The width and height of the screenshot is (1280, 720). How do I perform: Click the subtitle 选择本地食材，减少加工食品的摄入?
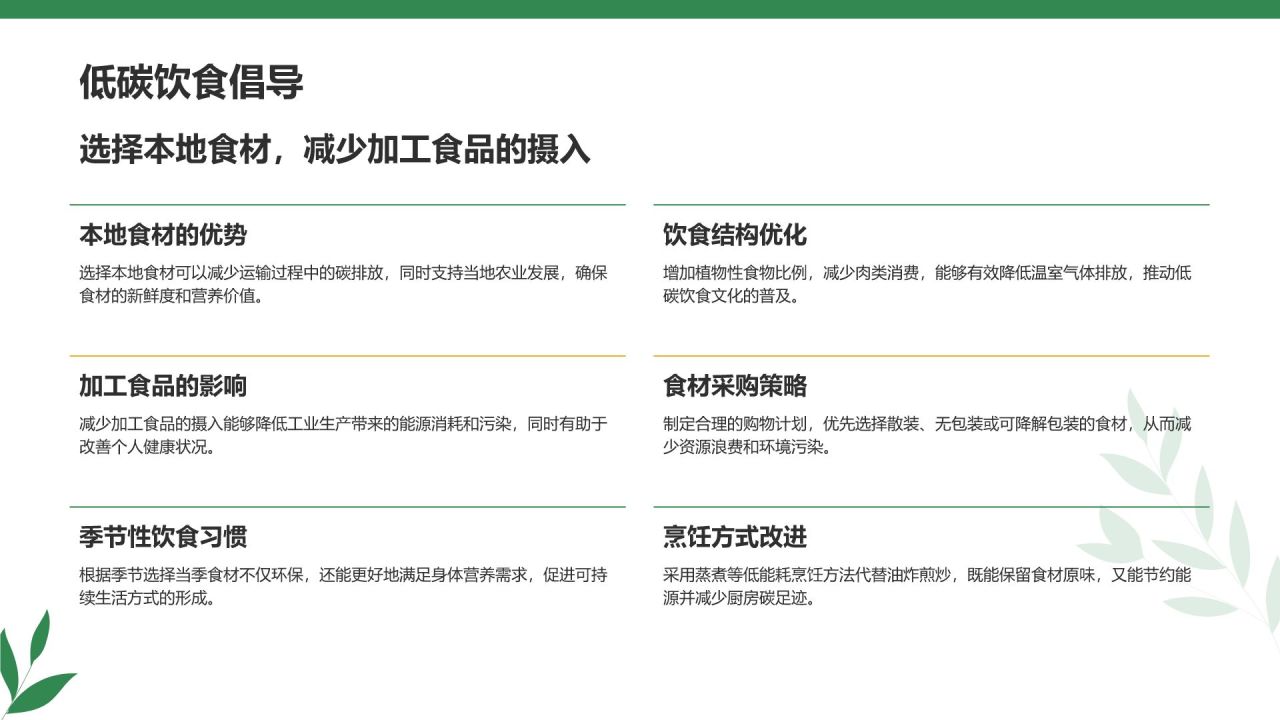[x=335, y=150]
